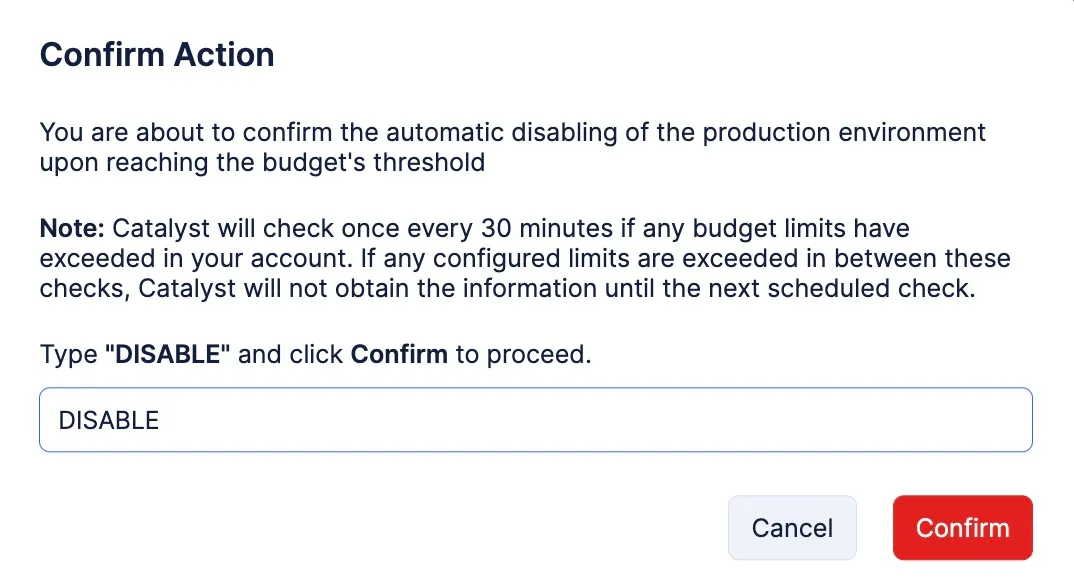Click the bold Note: label
Viewport: 1074px width, 588px height.
coord(72,228)
